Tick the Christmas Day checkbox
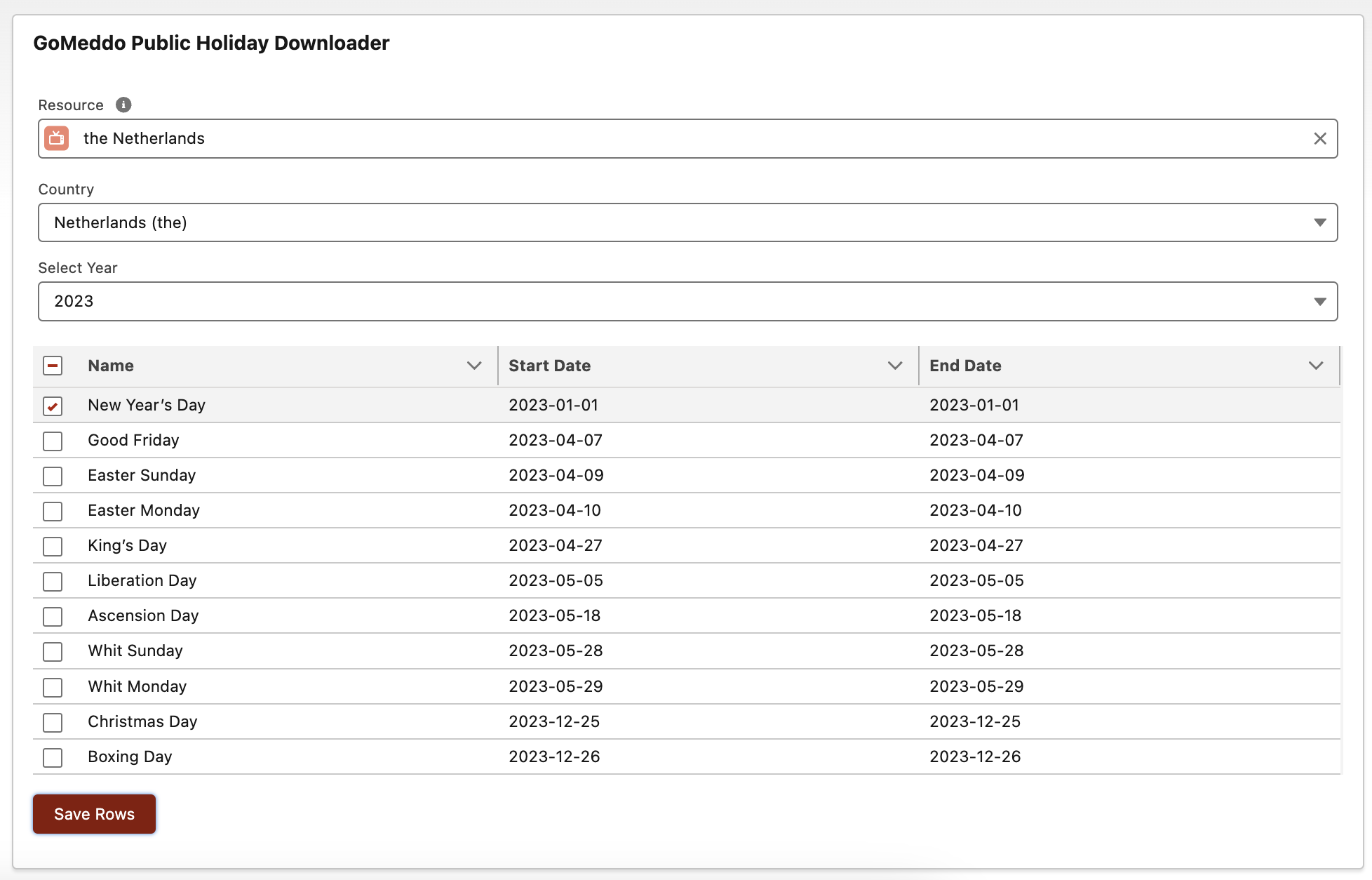1372x880 pixels. [53, 722]
